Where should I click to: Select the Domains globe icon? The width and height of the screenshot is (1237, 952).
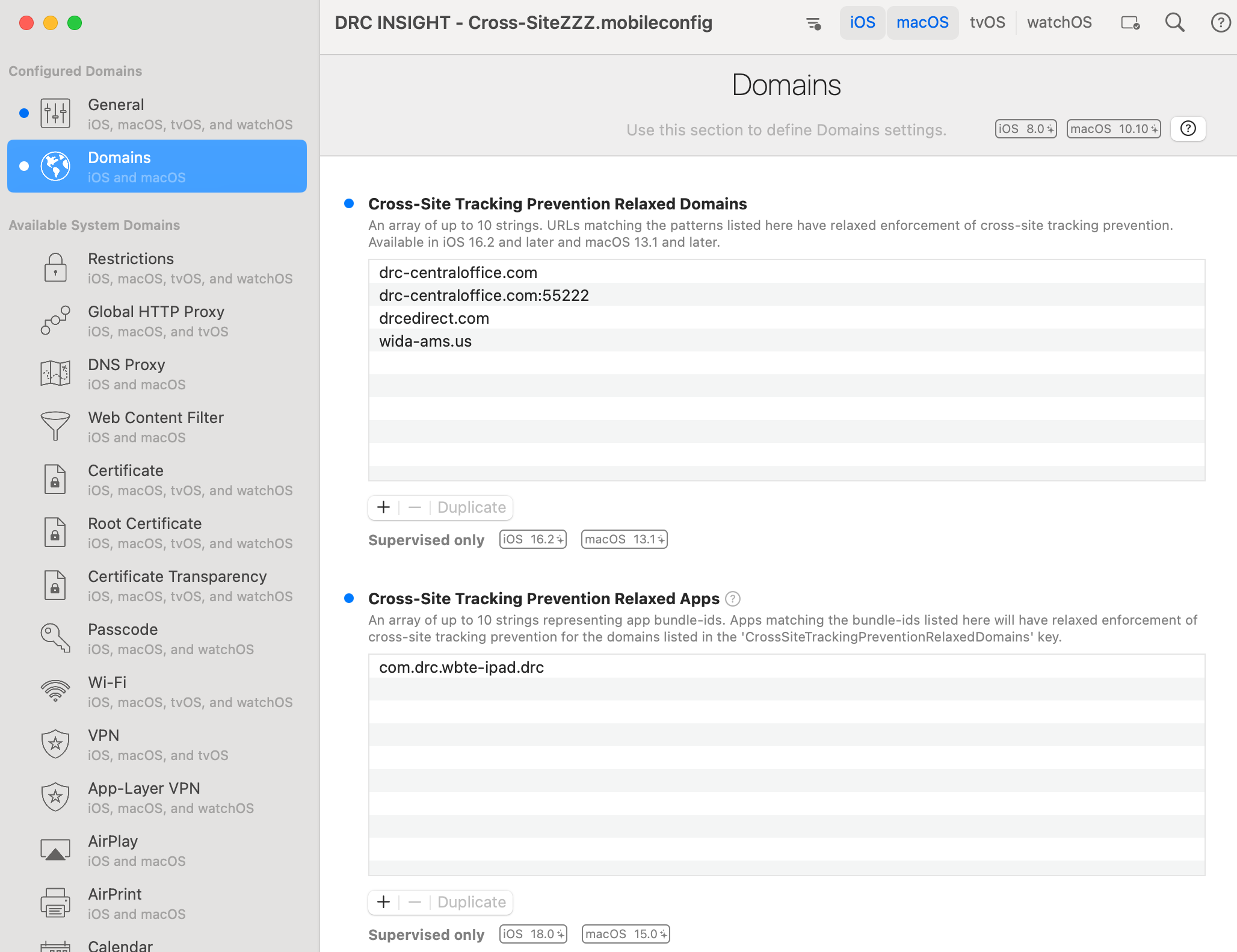pyautogui.click(x=55, y=166)
